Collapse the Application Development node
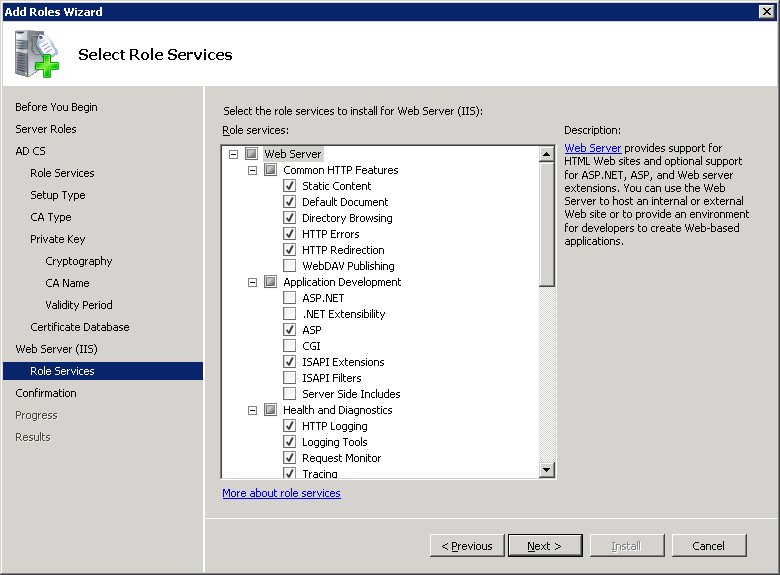The width and height of the screenshot is (780, 575). coord(252,282)
